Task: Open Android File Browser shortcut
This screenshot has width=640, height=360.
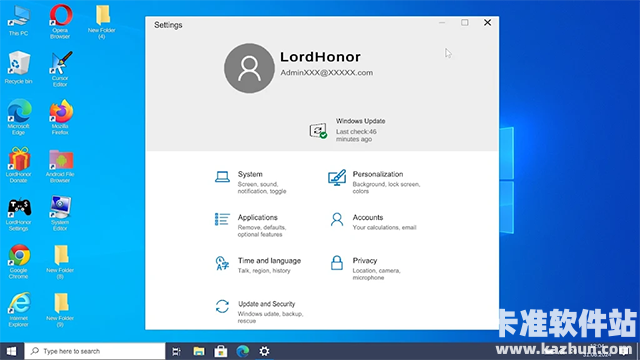Action: (60, 165)
